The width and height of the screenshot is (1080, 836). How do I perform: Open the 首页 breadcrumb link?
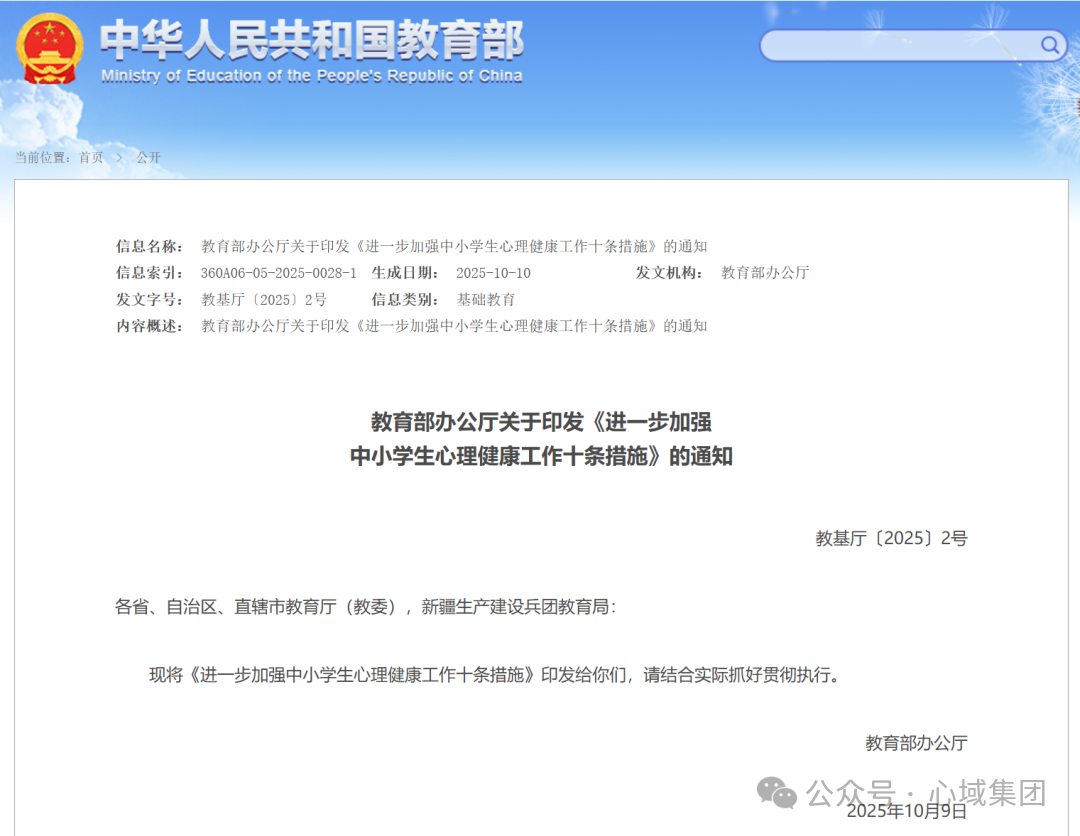pos(91,158)
